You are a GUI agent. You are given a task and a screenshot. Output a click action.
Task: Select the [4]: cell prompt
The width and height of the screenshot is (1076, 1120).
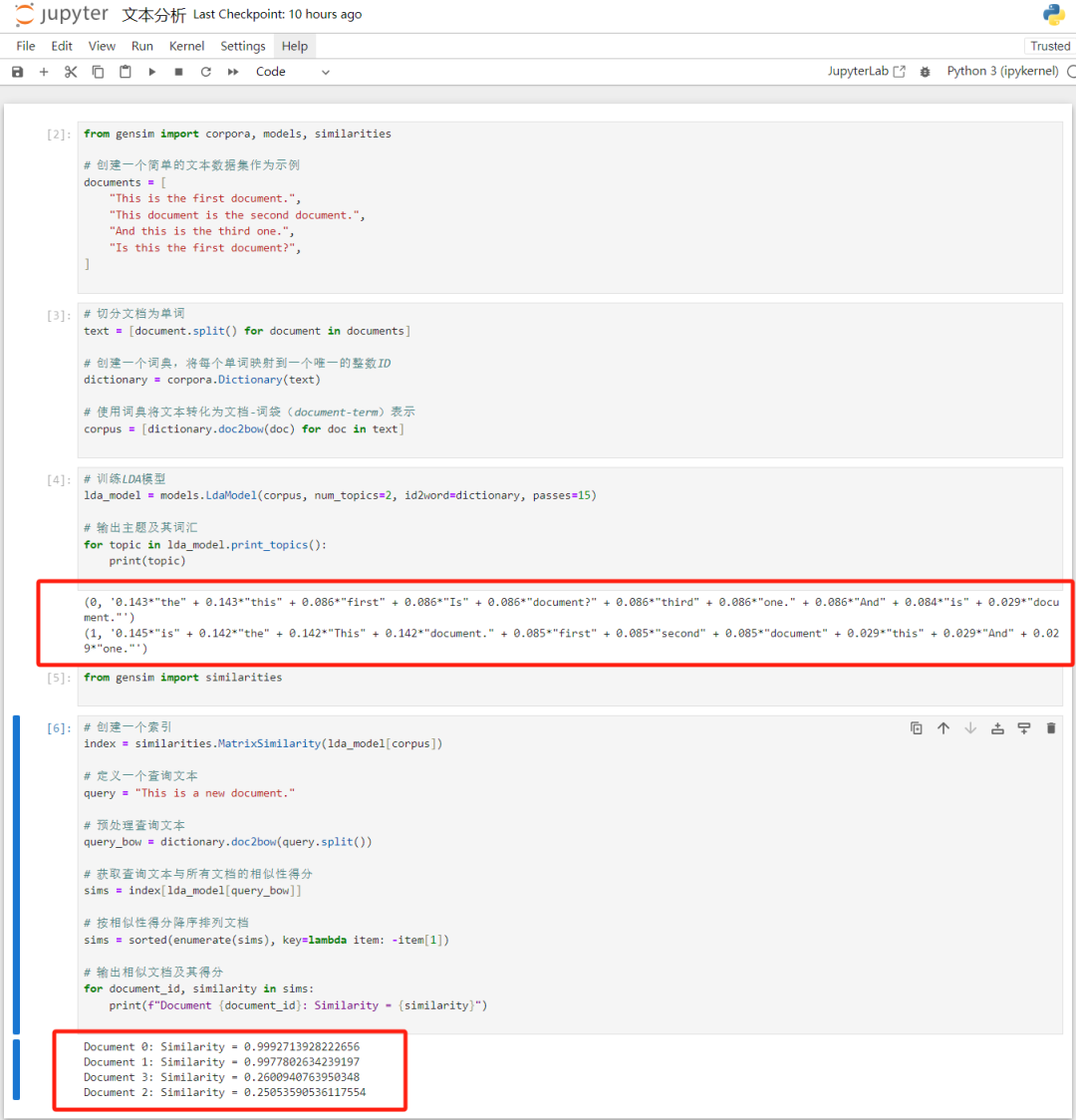pyautogui.click(x=59, y=480)
